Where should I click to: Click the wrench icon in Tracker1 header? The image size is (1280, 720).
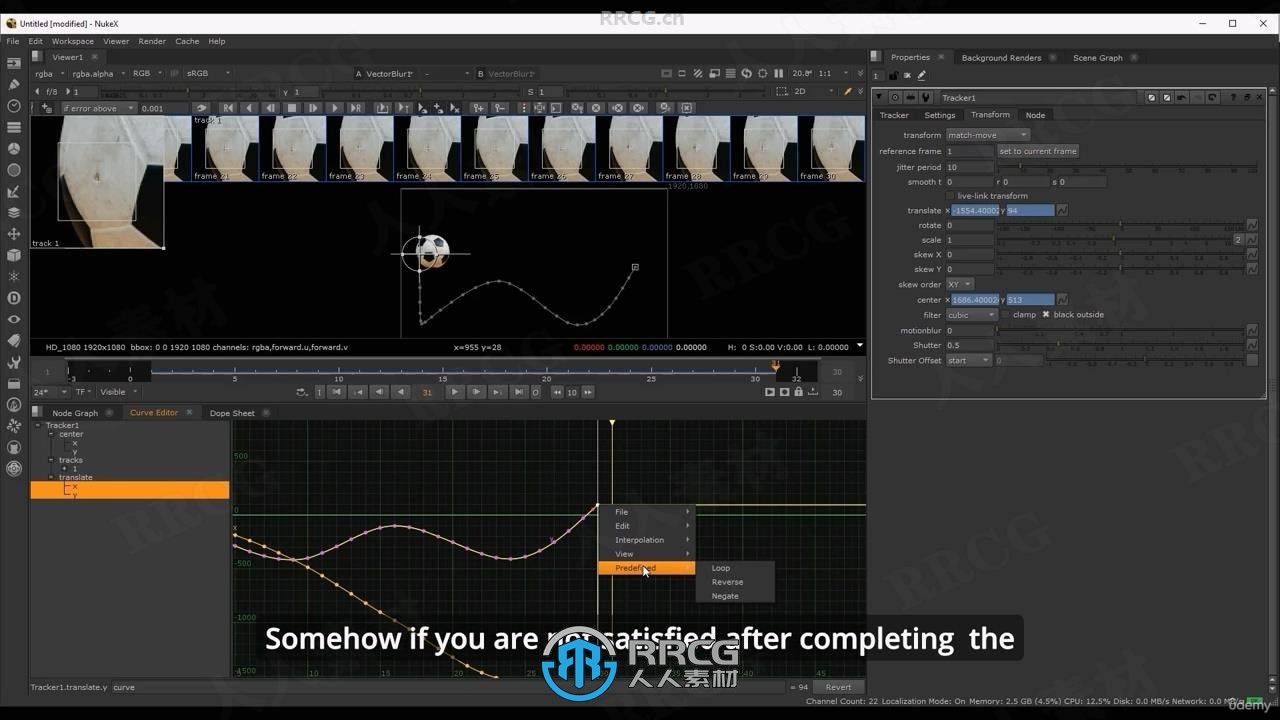[x=926, y=98]
